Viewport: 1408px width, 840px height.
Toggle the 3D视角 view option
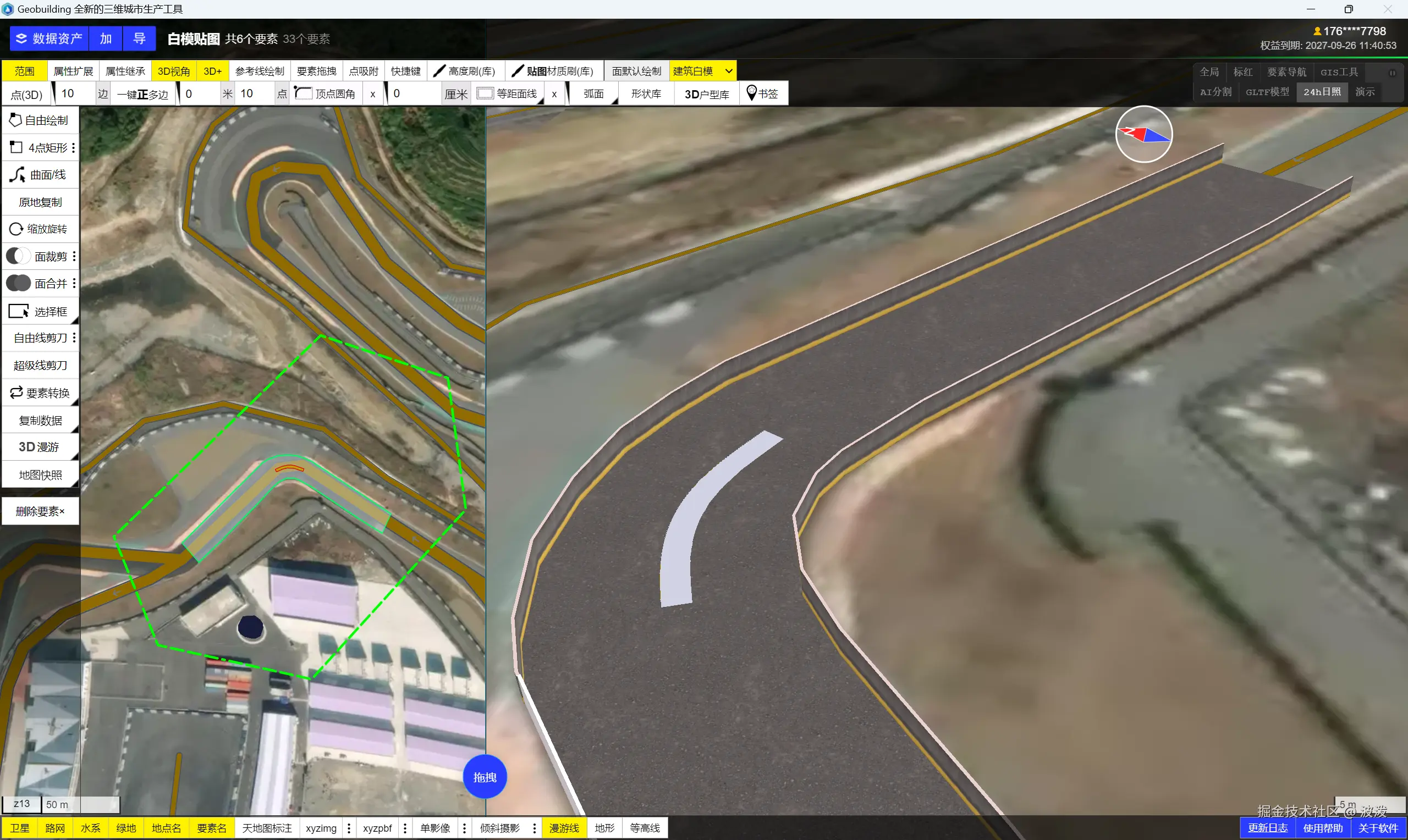pyautogui.click(x=173, y=71)
